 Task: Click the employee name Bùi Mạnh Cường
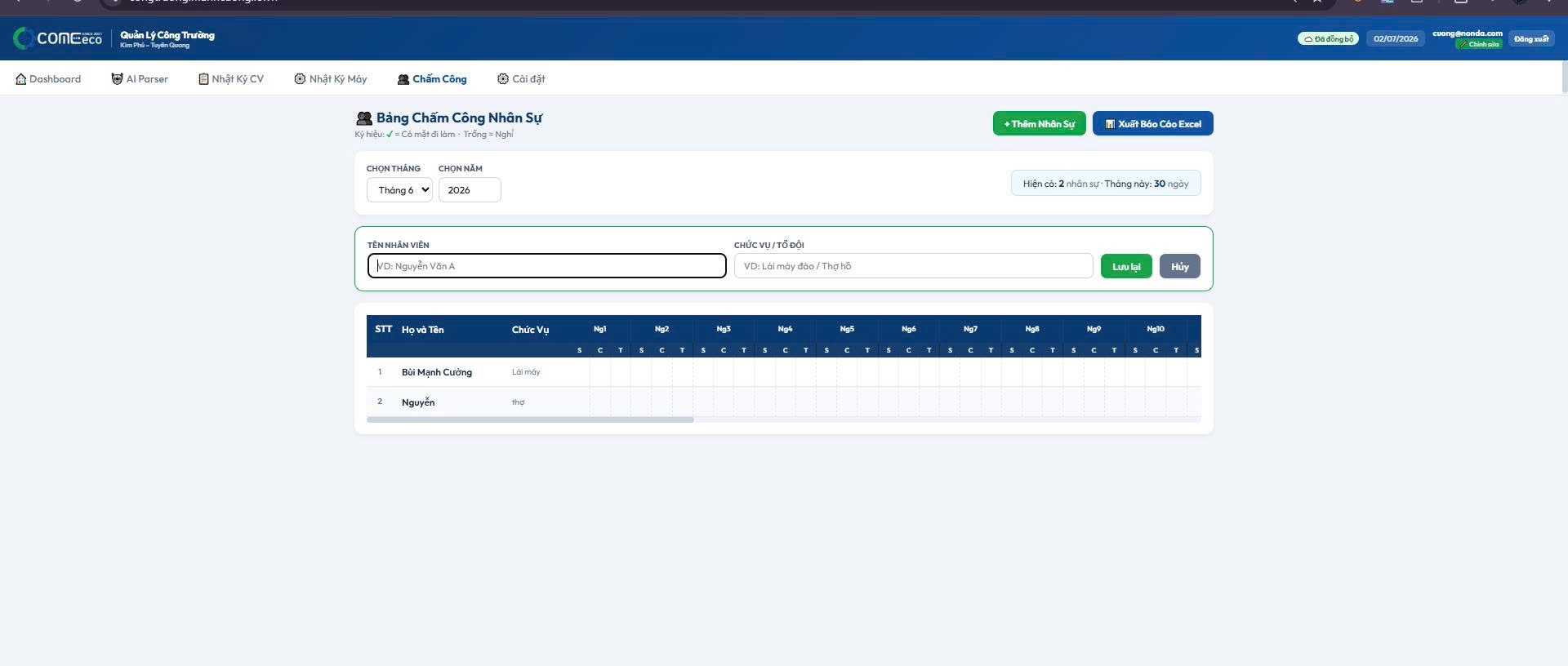(x=437, y=372)
